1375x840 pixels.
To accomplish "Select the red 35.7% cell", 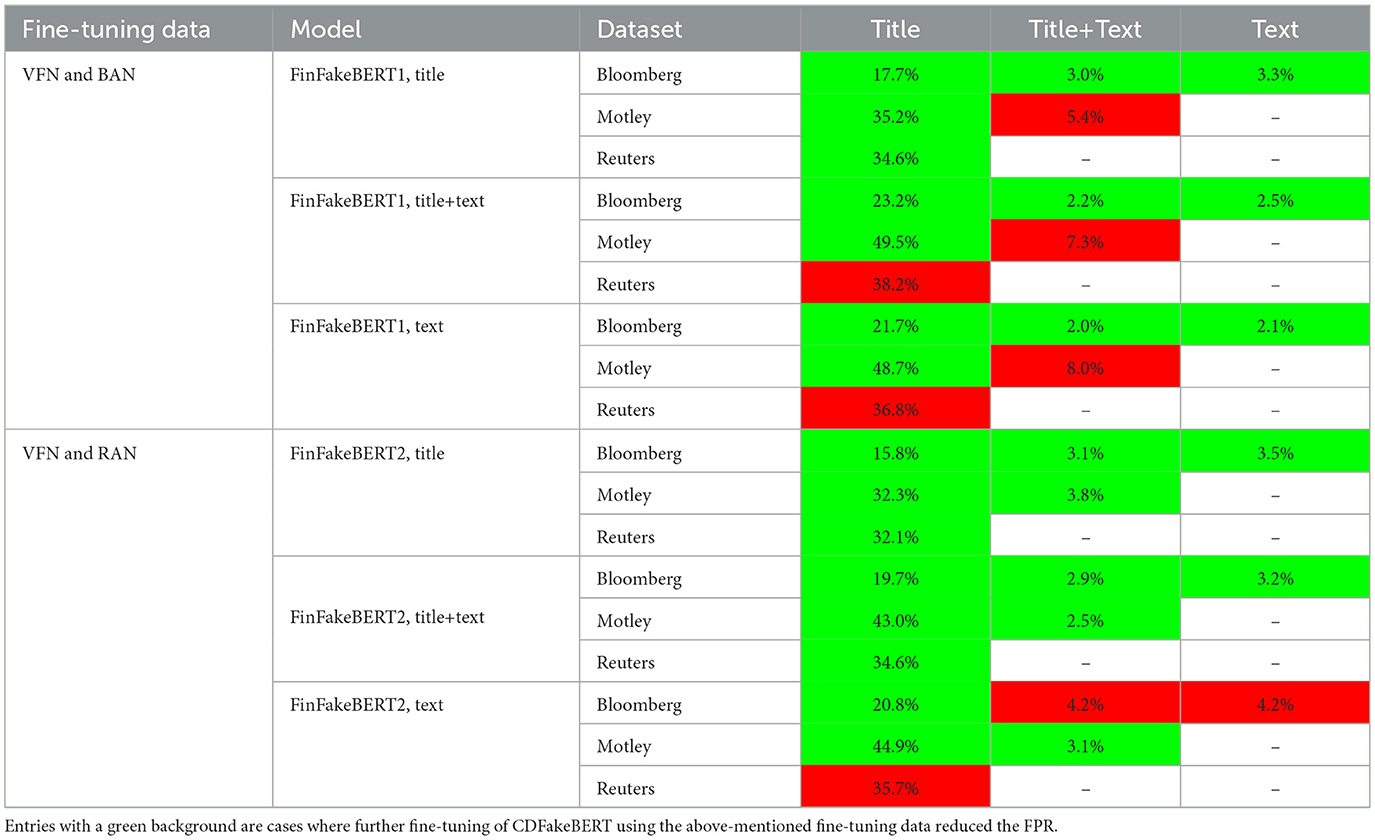I will 895,788.
